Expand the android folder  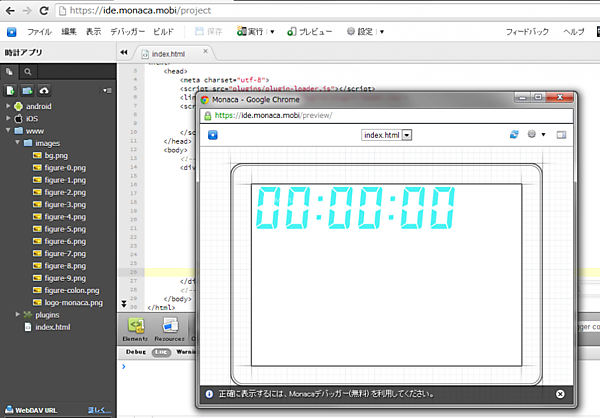point(8,105)
